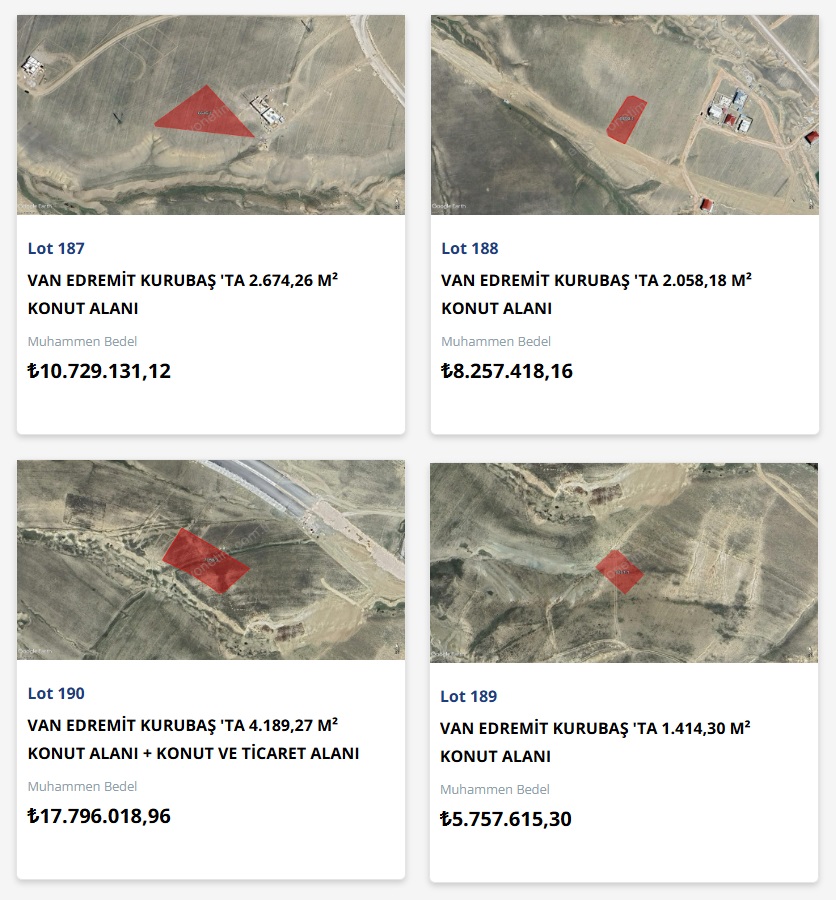836x900 pixels.
Task: Open the 4.189,27 M² Konut ve Ticaret title
Action: (x=193, y=739)
